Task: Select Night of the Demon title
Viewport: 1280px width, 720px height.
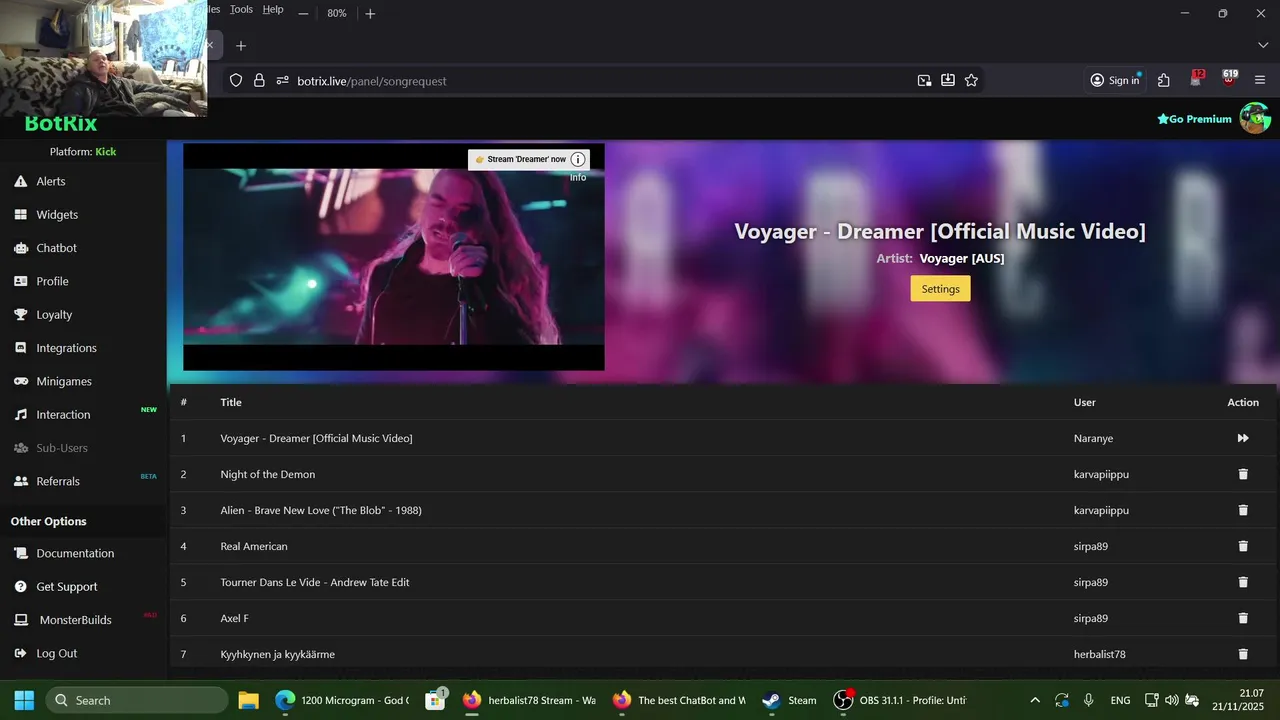Action: pyautogui.click(x=268, y=474)
